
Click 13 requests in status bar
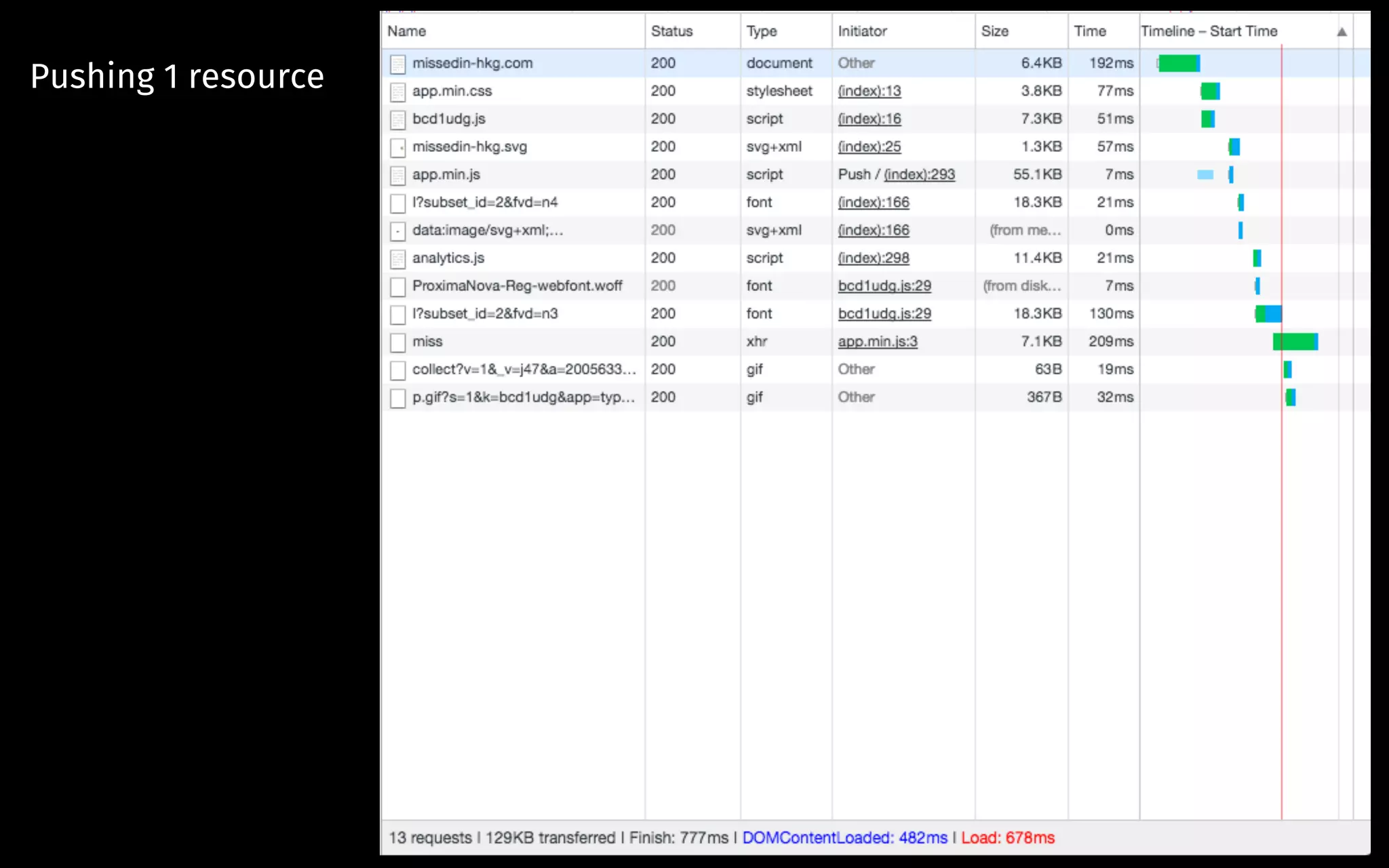click(x=430, y=837)
